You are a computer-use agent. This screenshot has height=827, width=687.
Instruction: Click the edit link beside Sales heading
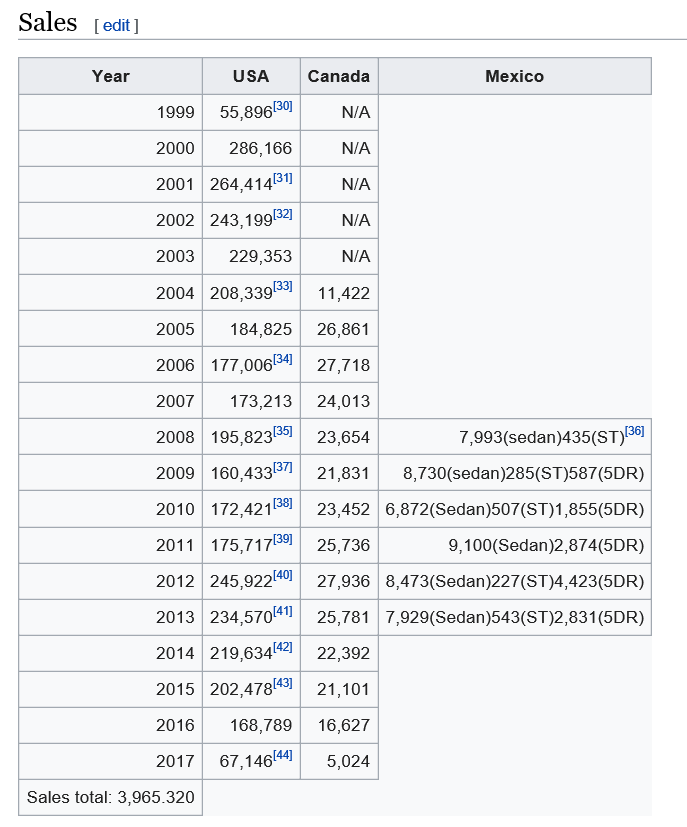pyautogui.click(x=116, y=25)
